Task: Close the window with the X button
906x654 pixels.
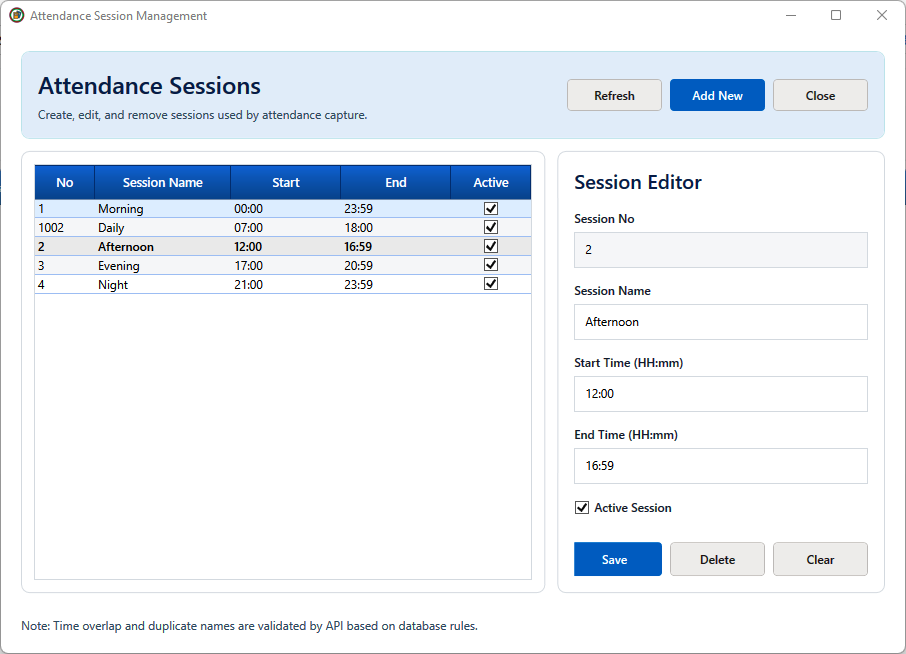Action: point(882,16)
